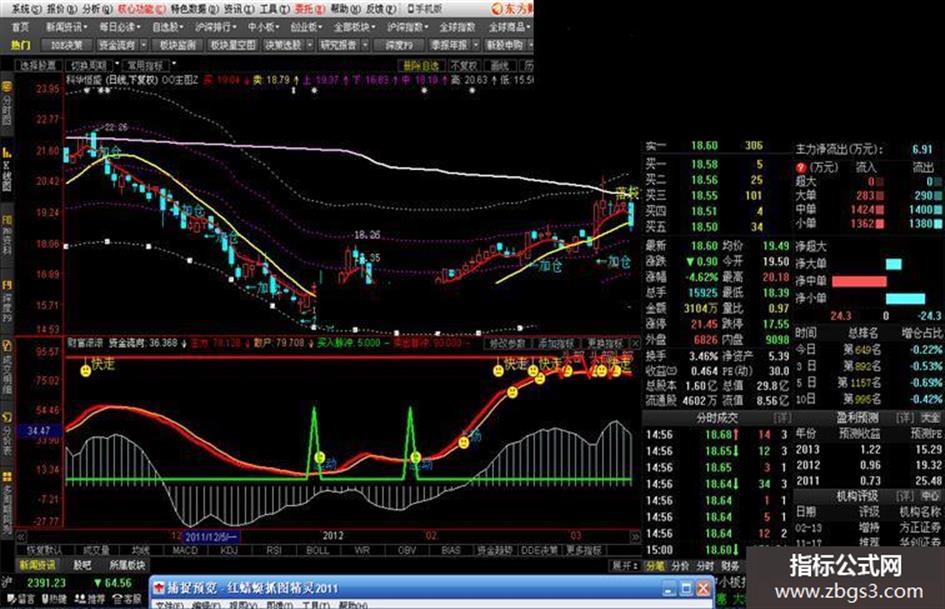
Task: Click the 修改参数 button on indicator pane
Action: pyautogui.click(x=507, y=343)
